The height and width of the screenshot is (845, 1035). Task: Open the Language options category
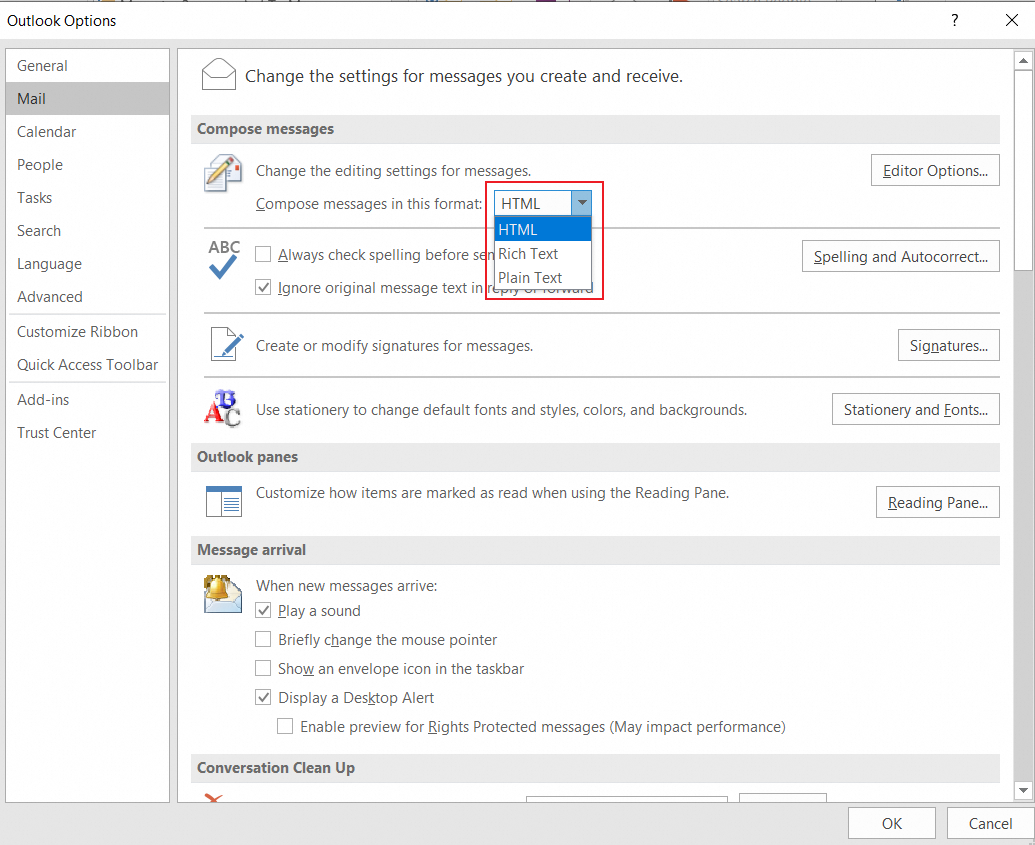tap(87, 263)
